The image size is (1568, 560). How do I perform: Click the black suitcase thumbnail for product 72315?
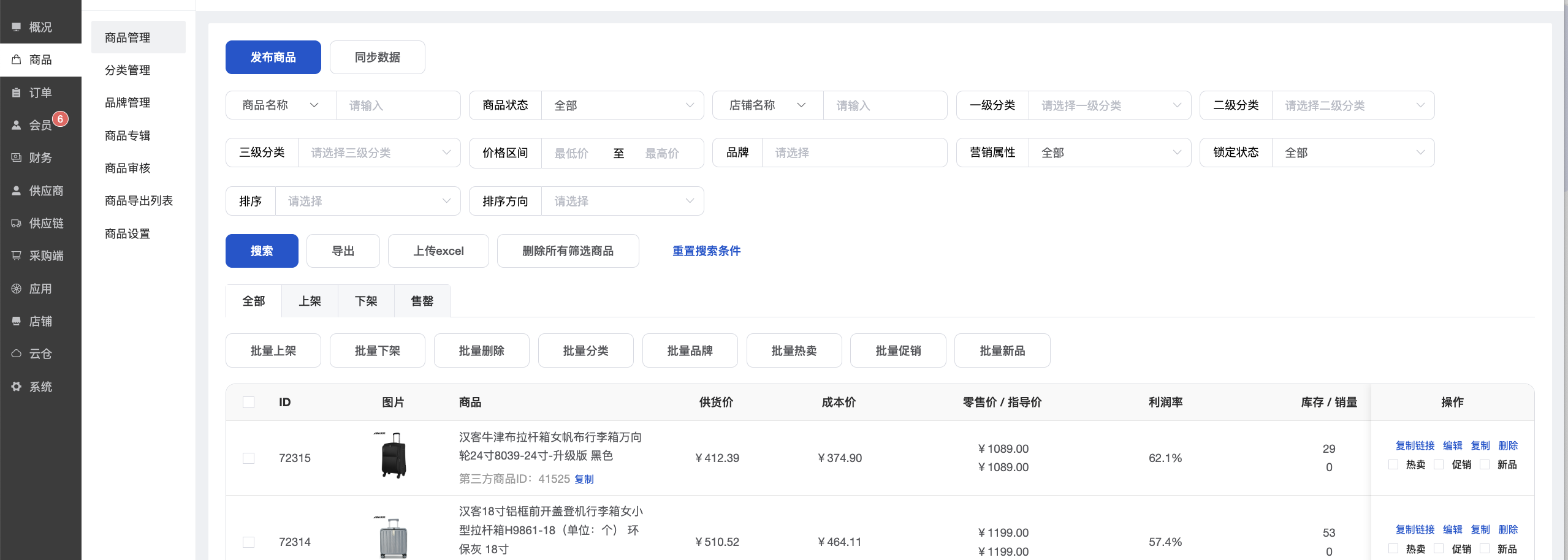(393, 455)
